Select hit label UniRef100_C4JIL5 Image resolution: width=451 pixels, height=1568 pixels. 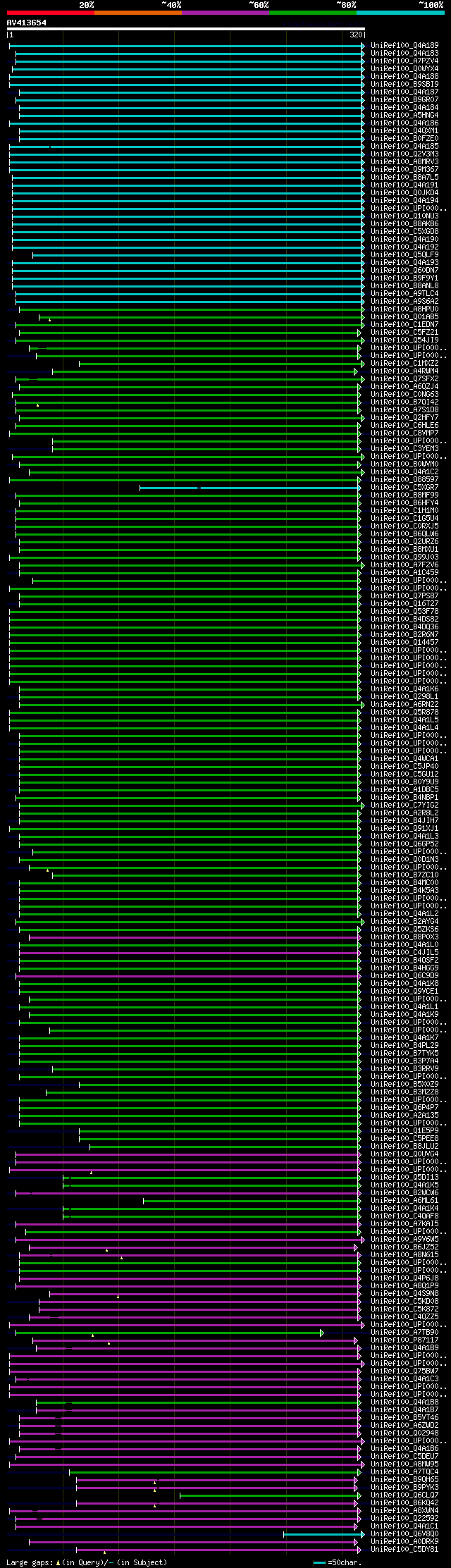coord(404,953)
